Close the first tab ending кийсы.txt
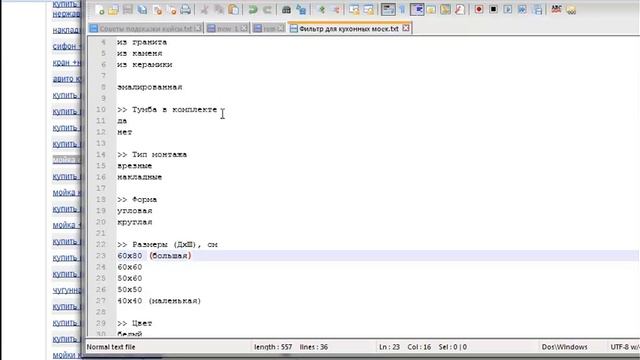The height and width of the screenshot is (360, 640). (198, 28)
